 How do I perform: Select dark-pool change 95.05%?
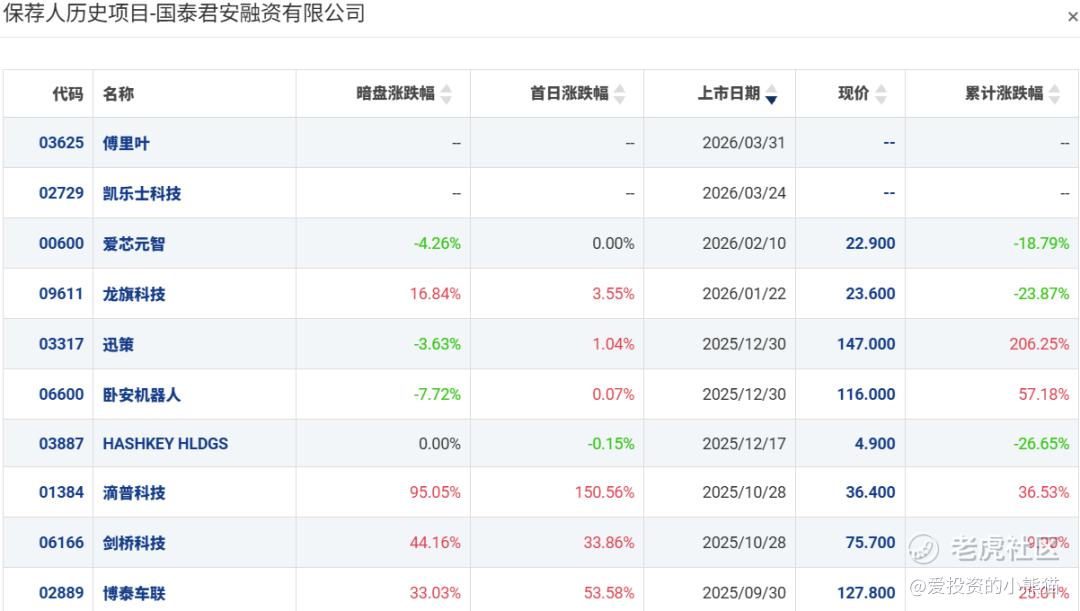tap(435, 492)
